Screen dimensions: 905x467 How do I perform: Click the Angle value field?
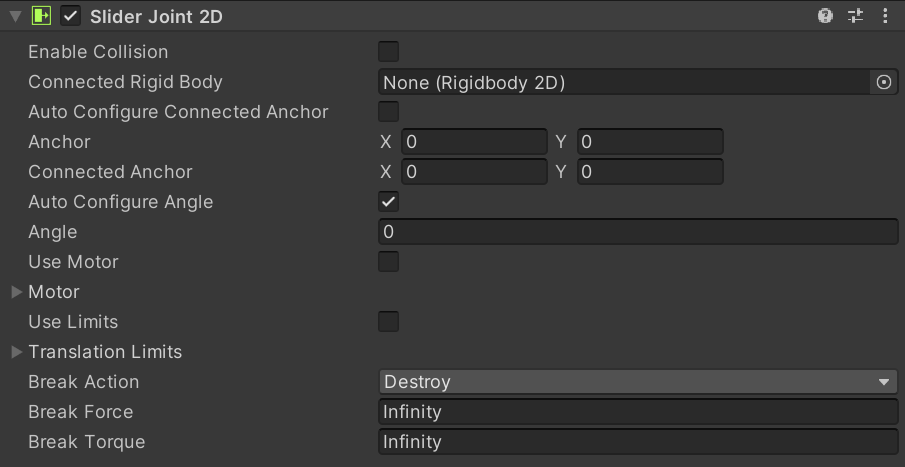click(638, 232)
